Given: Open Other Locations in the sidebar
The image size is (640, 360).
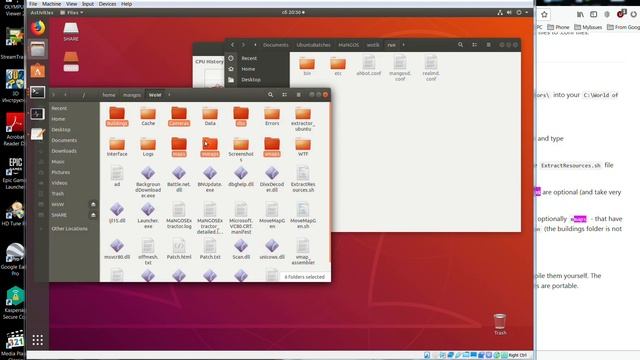Looking at the screenshot, I should [x=69, y=229].
